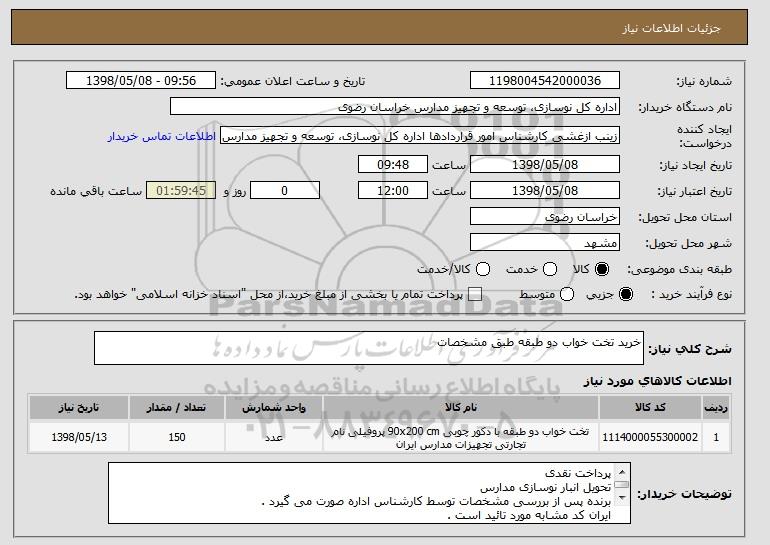Click the need creation date field 1398/05/08

545,164
